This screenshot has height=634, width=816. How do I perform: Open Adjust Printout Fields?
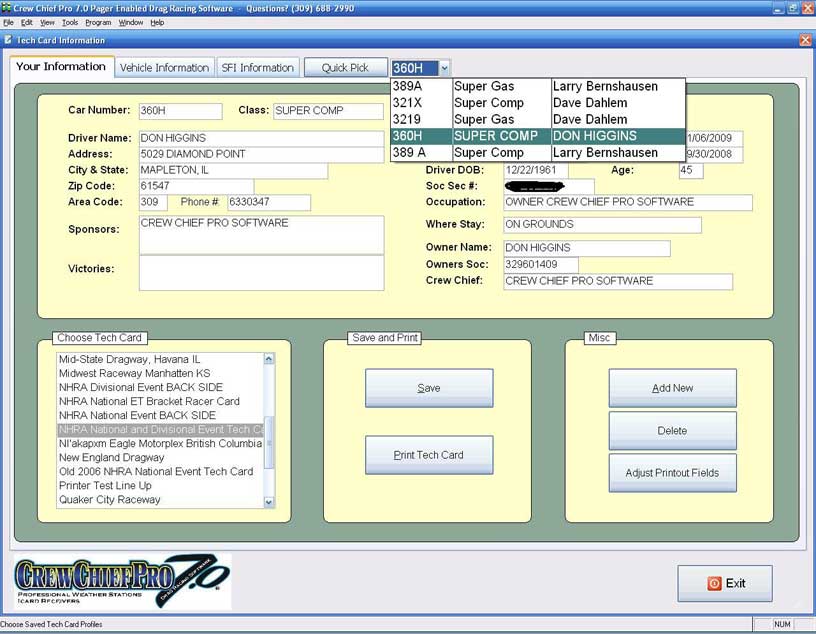[672, 473]
